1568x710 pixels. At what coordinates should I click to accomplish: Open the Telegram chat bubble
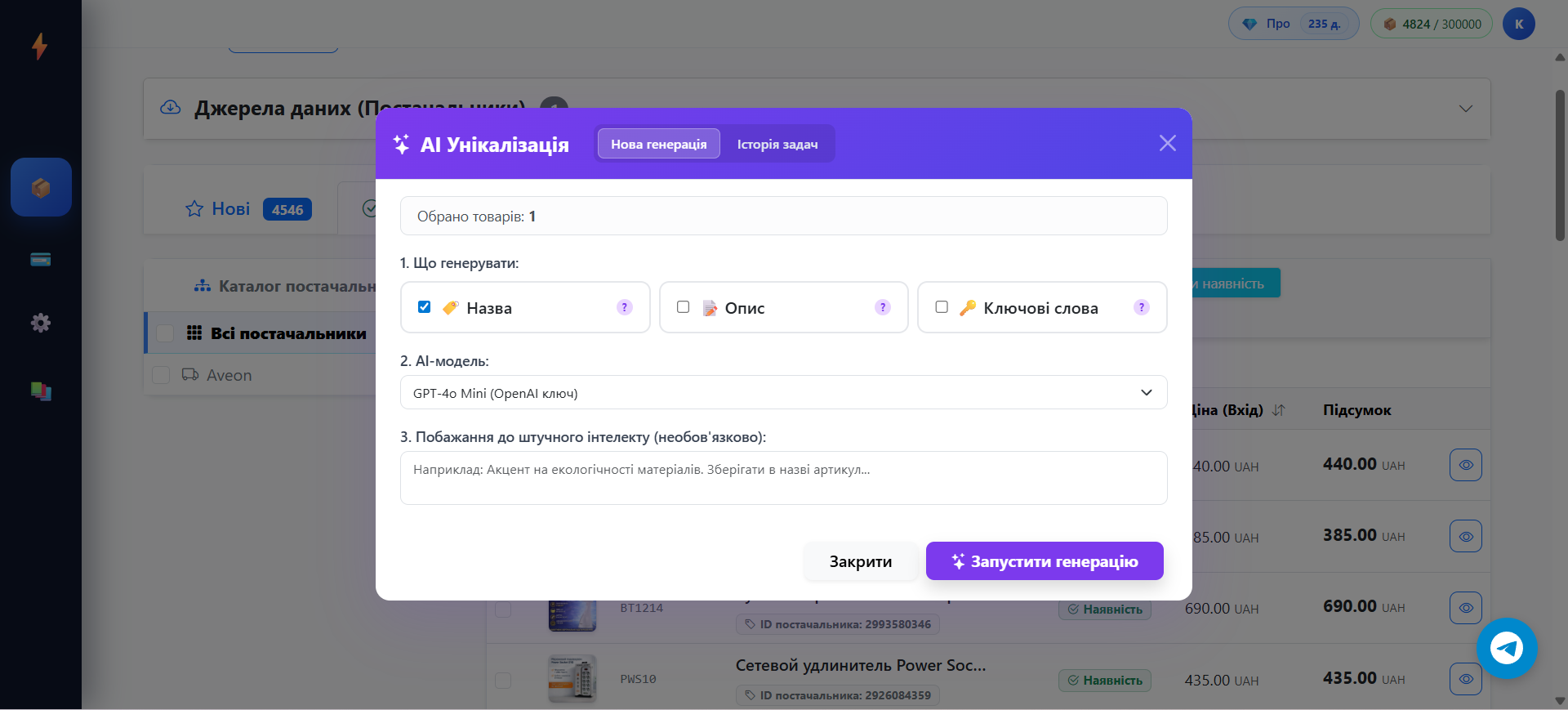pyautogui.click(x=1507, y=648)
